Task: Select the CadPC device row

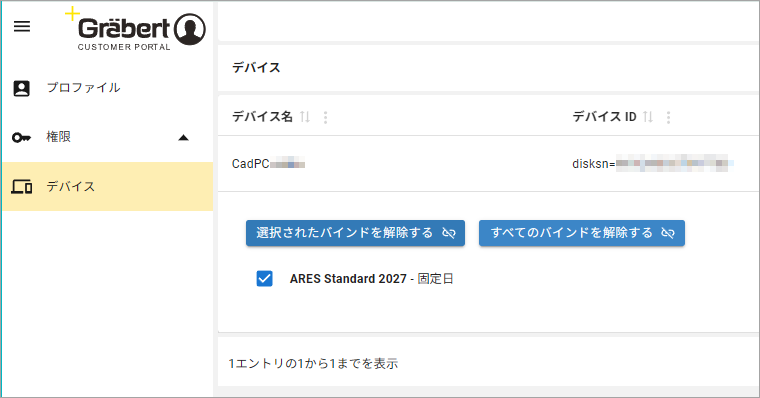Action: (489, 164)
